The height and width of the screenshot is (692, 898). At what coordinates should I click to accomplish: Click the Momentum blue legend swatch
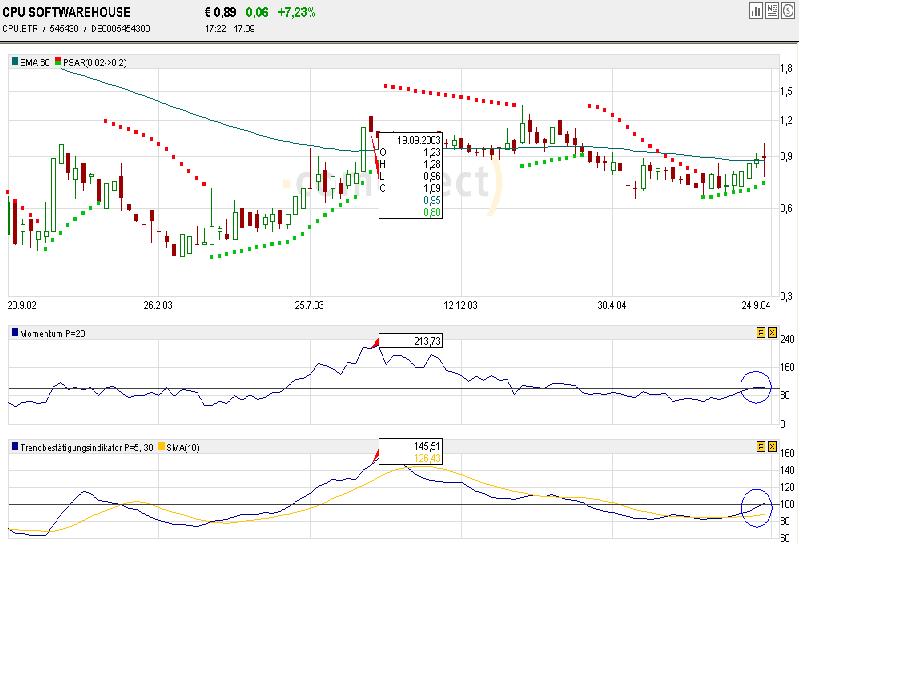tap(15, 332)
